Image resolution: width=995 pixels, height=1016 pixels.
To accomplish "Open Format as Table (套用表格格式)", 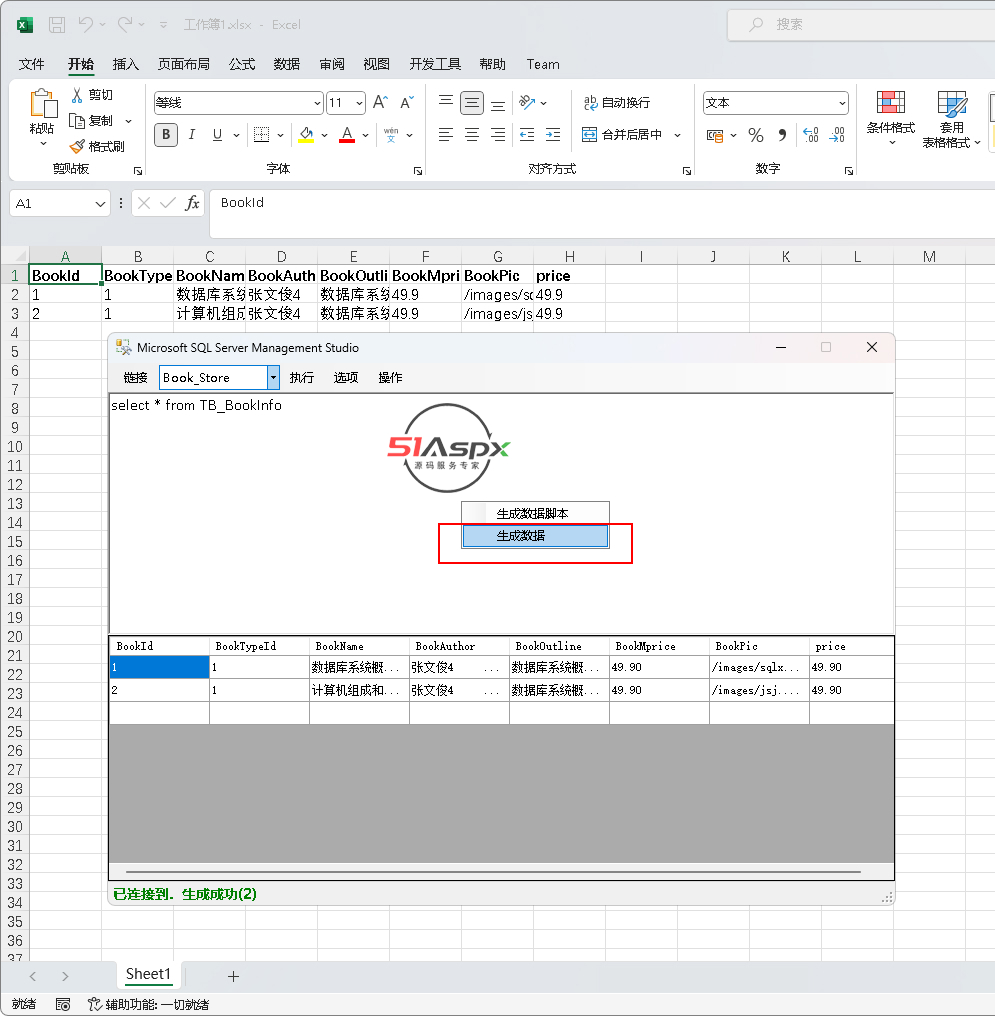I will 952,120.
